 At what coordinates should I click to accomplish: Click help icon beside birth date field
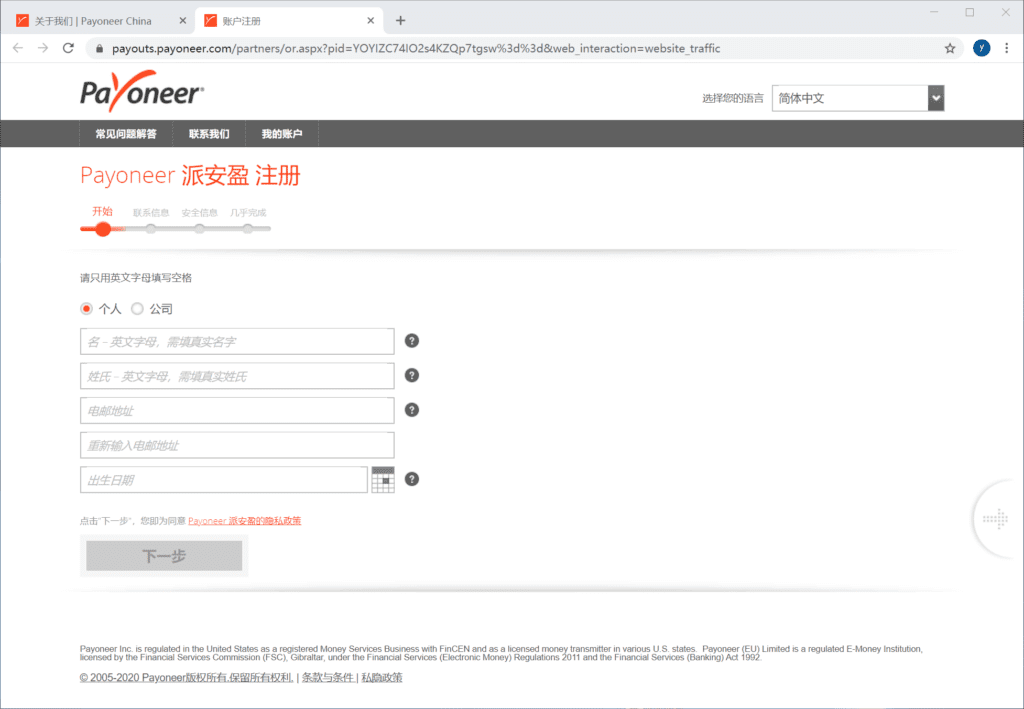coord(412,479)
